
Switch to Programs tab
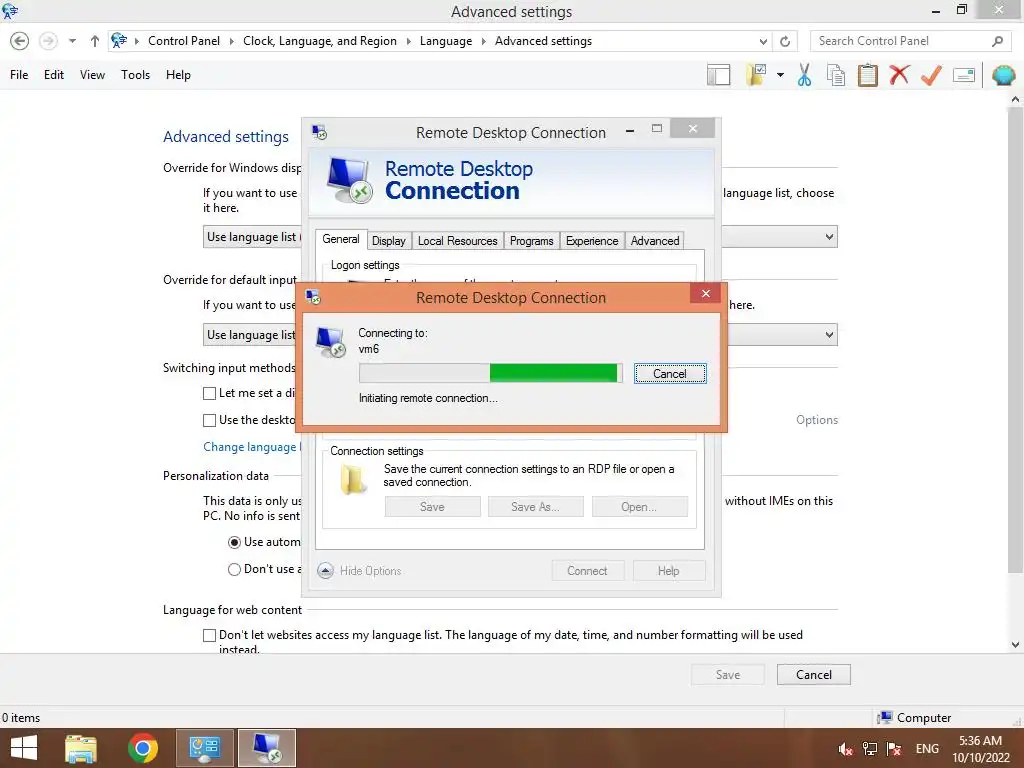click(x=532, y=241)
